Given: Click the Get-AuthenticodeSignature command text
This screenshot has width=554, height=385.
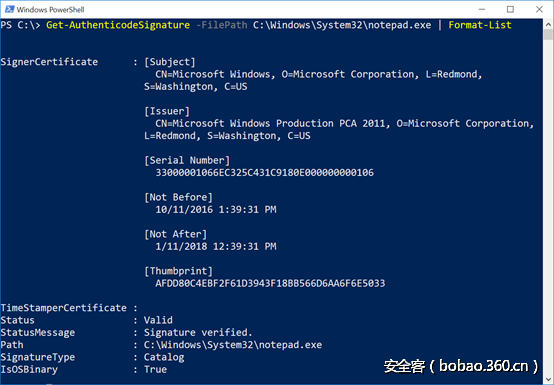Looking at the screenshot, I should click(118, 25).
